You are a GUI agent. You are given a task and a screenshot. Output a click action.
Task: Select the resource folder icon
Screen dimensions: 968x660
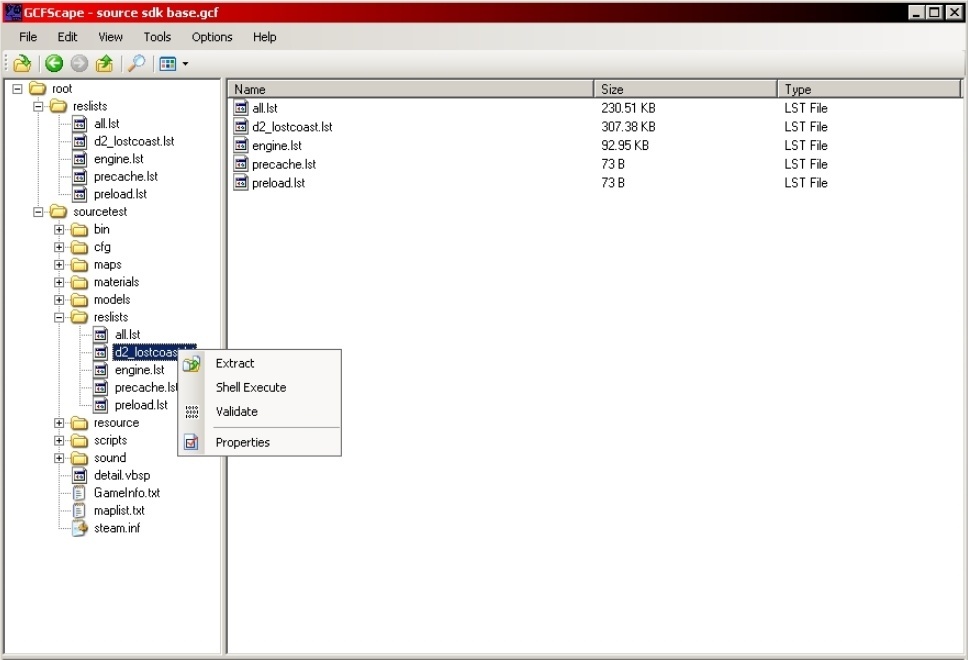click(x=80, y=423)
